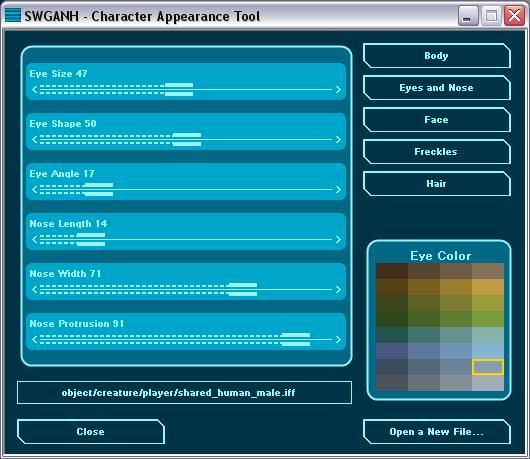Pick the dark teal eye color swatch
This screenshot has height=459, width=530.
click(x=392, y=335)
